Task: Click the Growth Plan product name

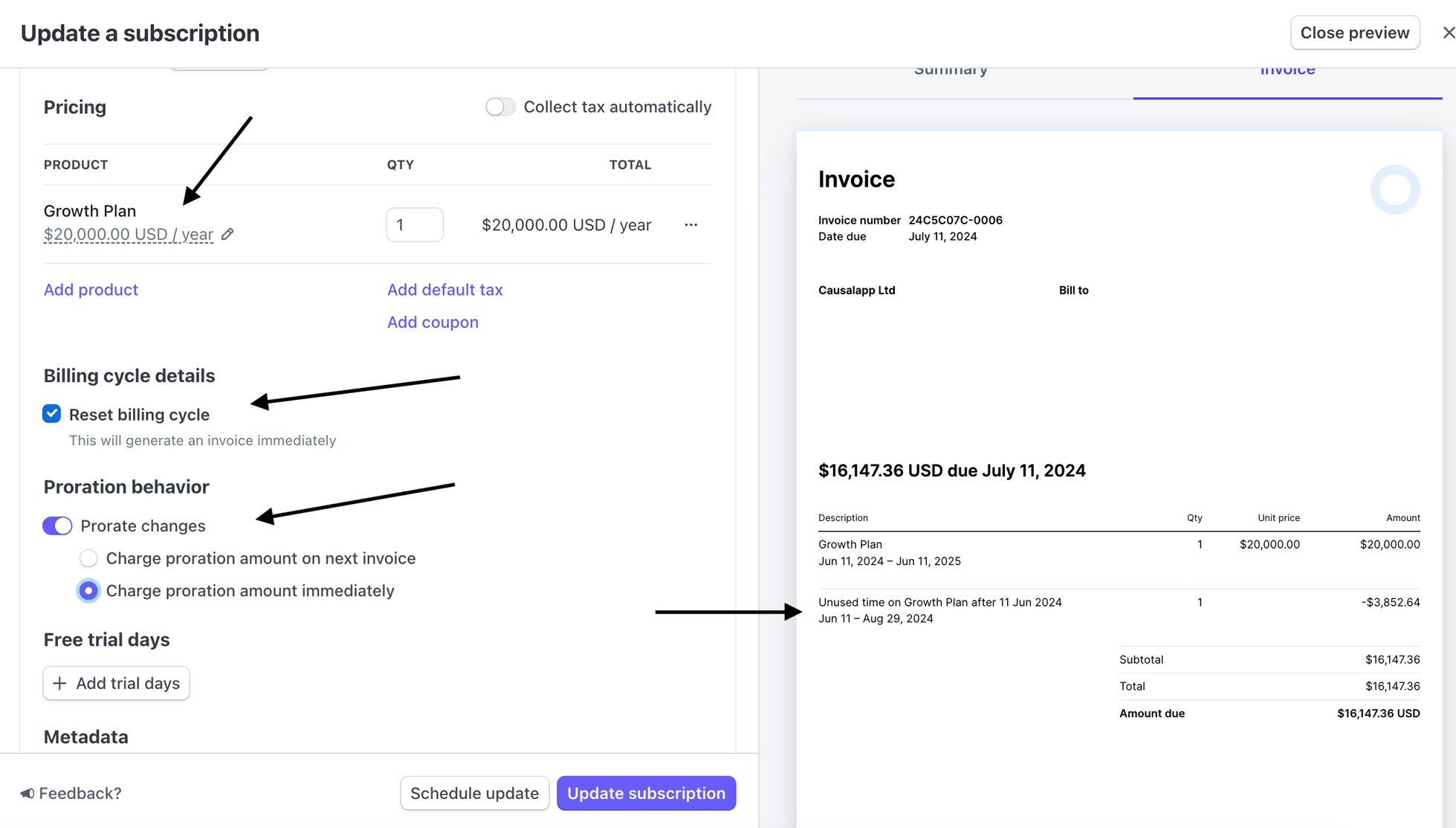Action: click(89, 211)
